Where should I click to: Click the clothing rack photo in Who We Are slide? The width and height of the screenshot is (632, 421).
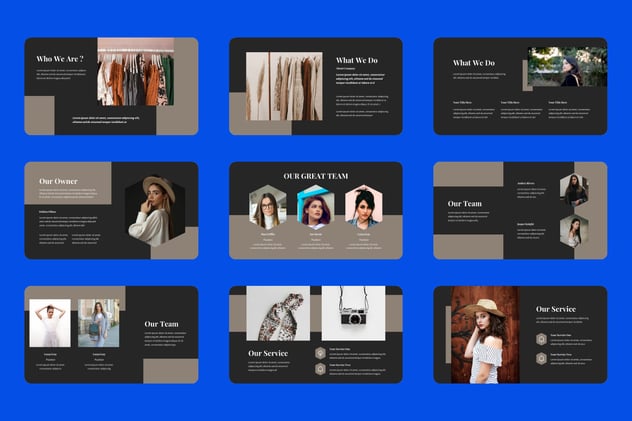136,72
